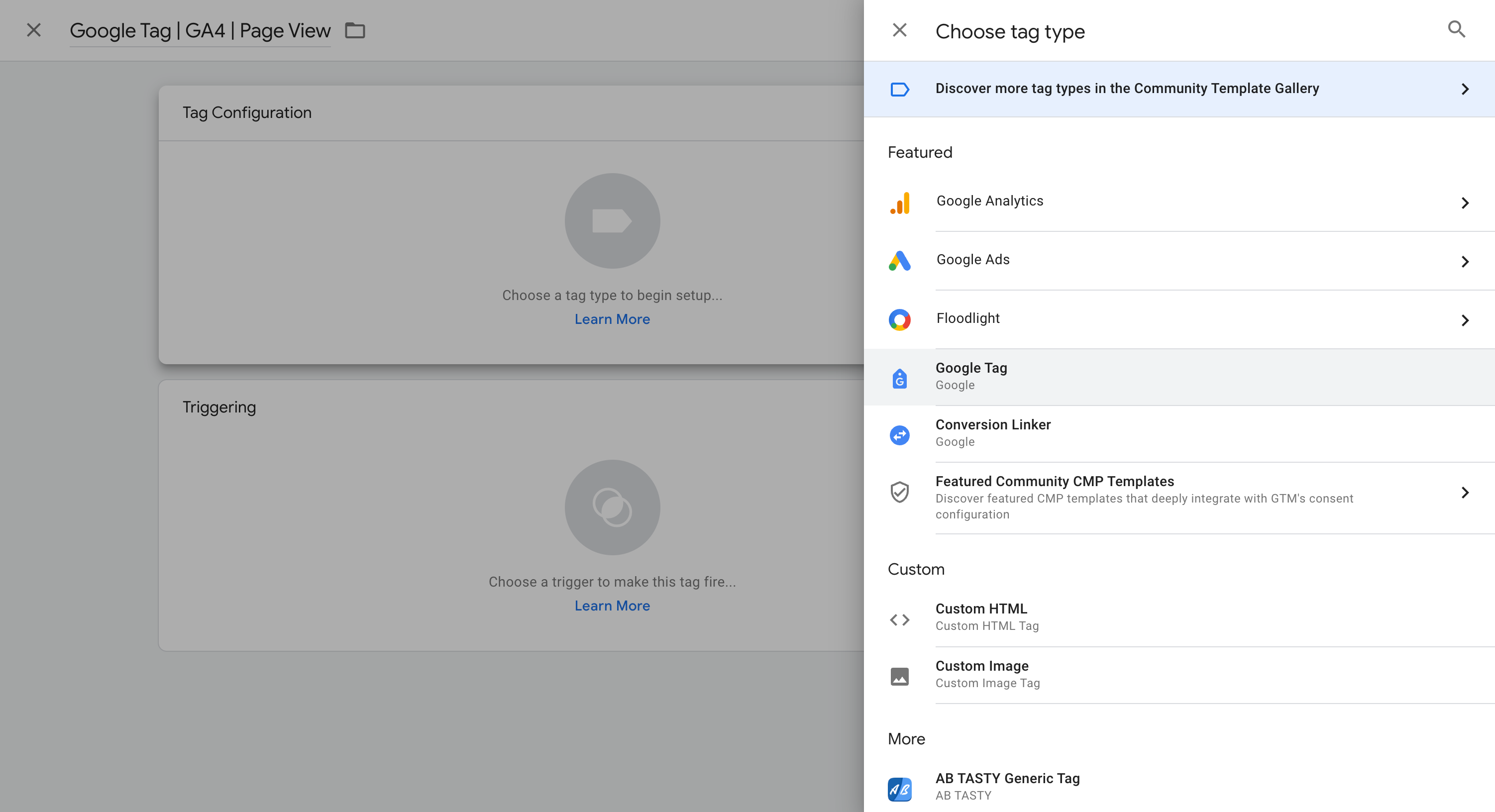The height and width of the screenshot is (812, 1495).
Task: Expand the Floodlight chevron
Action: tap(1465, 320)
